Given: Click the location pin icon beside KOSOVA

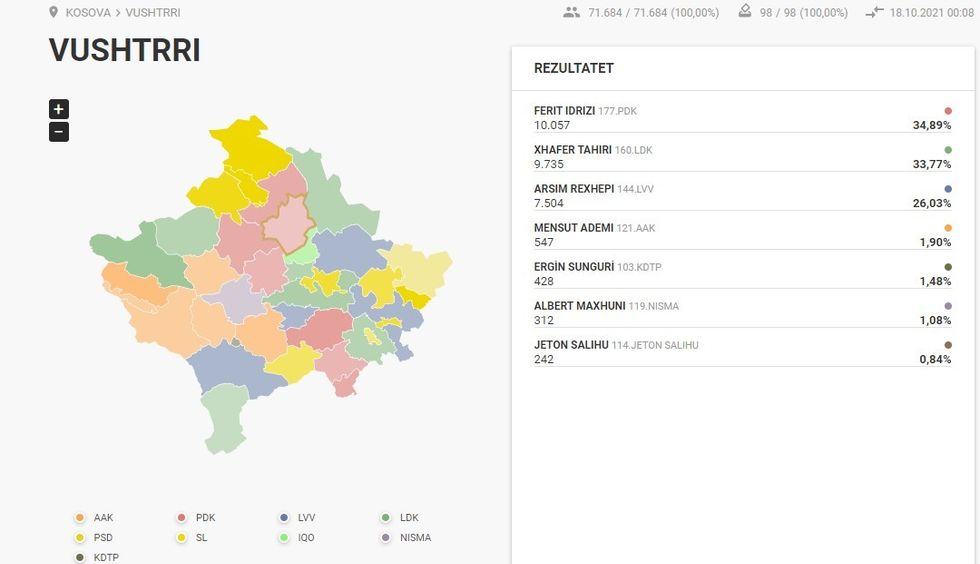Looking at the screenshot, I should pos(54,13).
